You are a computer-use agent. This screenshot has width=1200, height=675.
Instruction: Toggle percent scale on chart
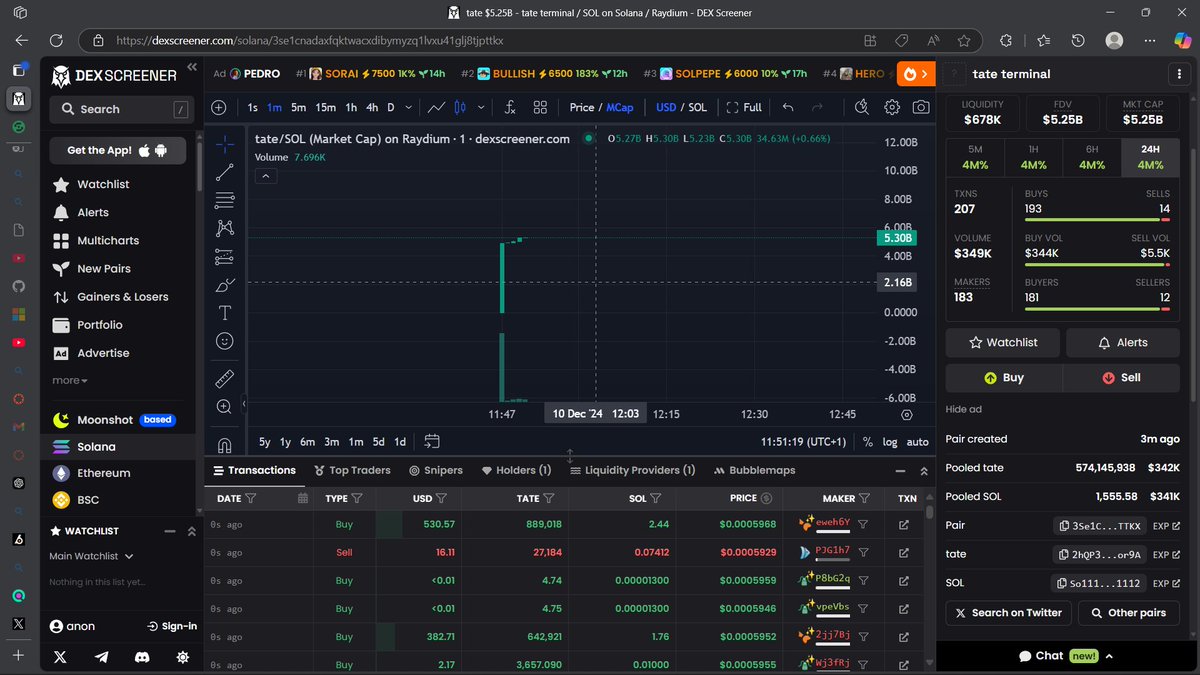click(867, 442)
